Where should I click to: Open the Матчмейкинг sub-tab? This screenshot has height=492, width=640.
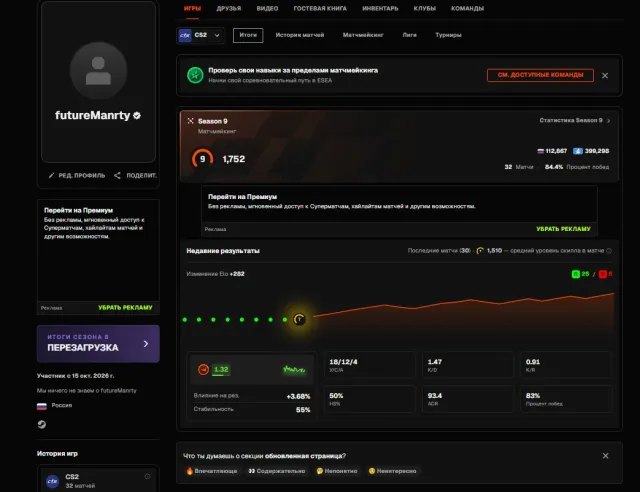tap(363, 35)
